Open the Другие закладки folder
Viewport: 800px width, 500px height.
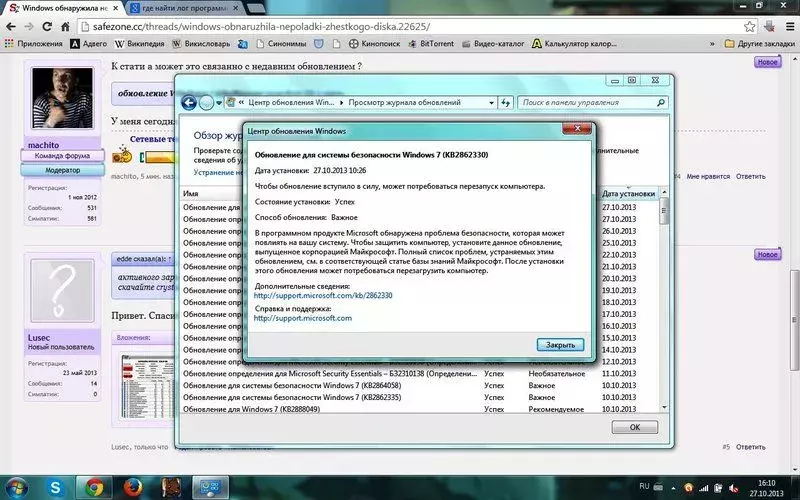[x=760, y=44]
